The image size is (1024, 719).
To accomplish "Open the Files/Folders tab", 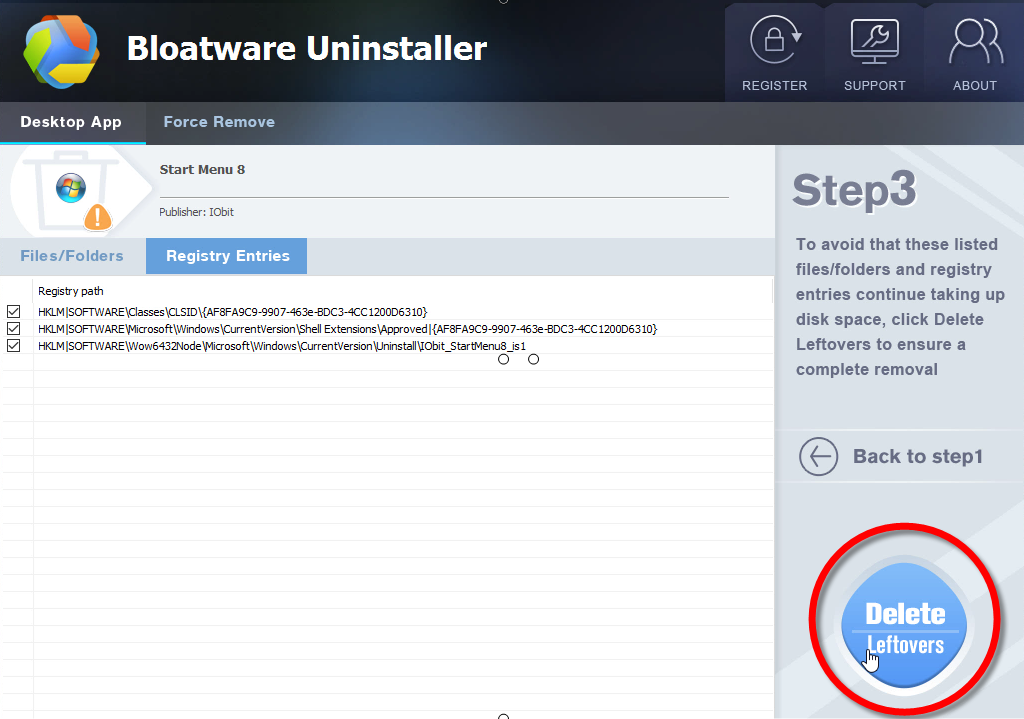I will (72, 256).
